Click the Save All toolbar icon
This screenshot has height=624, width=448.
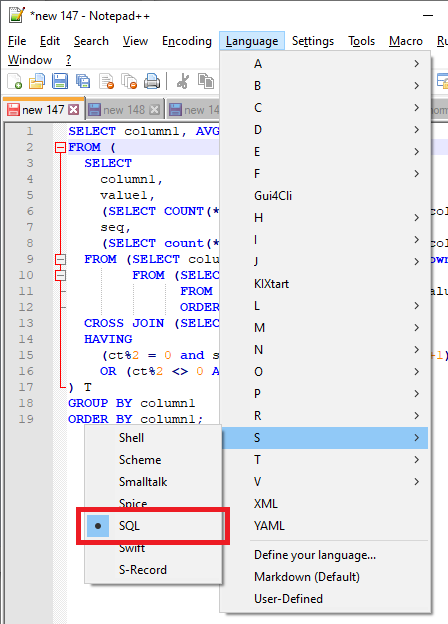[83, 81]
